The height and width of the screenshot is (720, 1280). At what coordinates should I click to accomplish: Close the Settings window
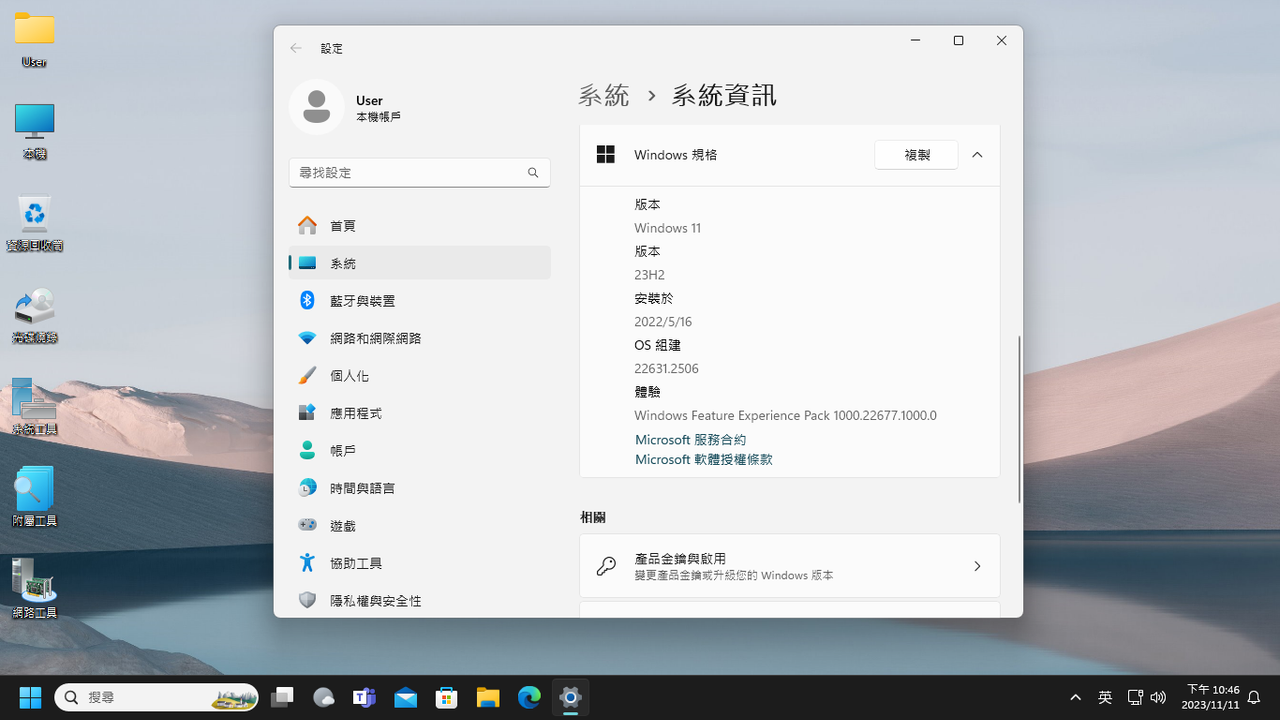click(1001, 41)
